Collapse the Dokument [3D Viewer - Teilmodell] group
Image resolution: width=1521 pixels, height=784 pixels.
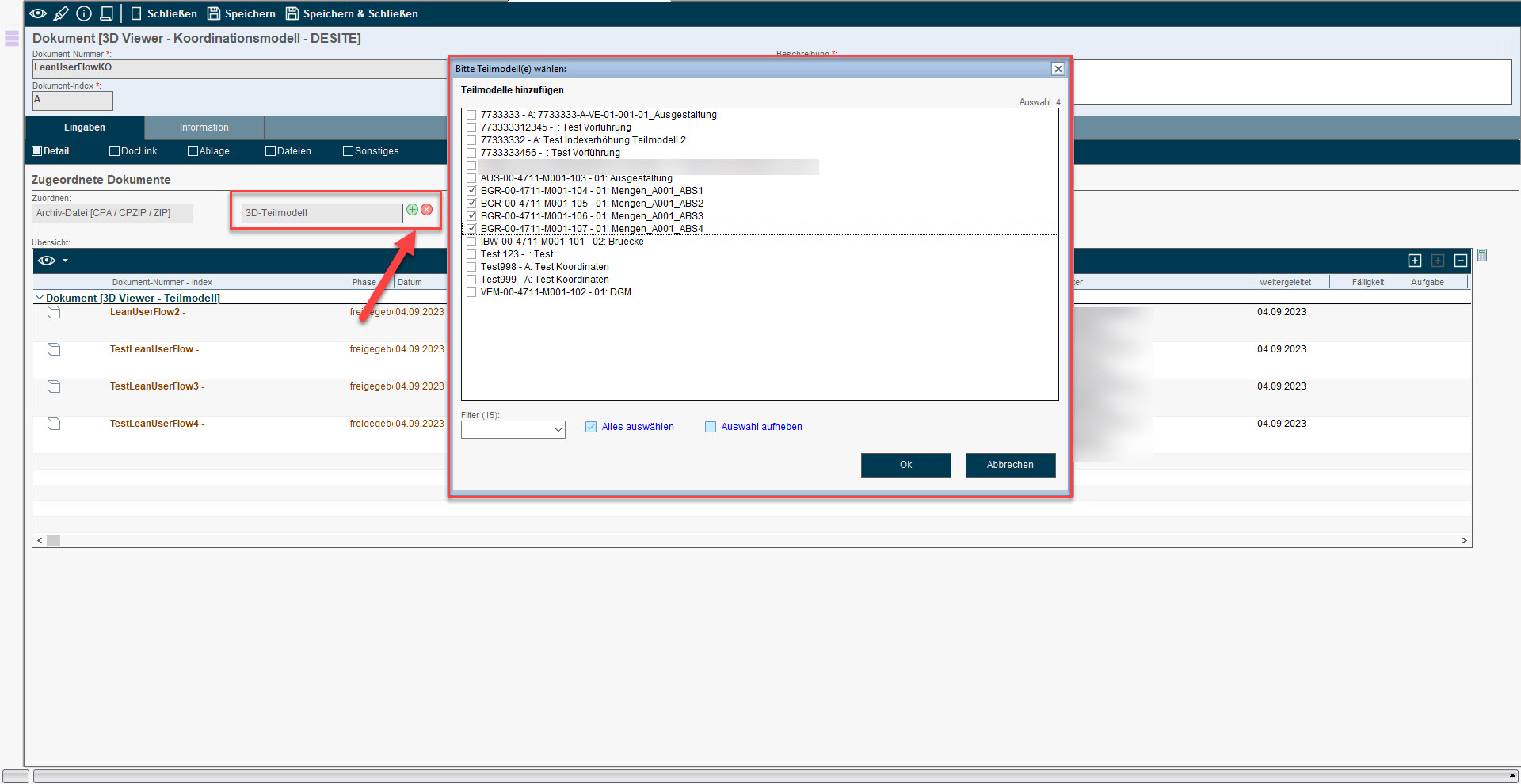39,298
